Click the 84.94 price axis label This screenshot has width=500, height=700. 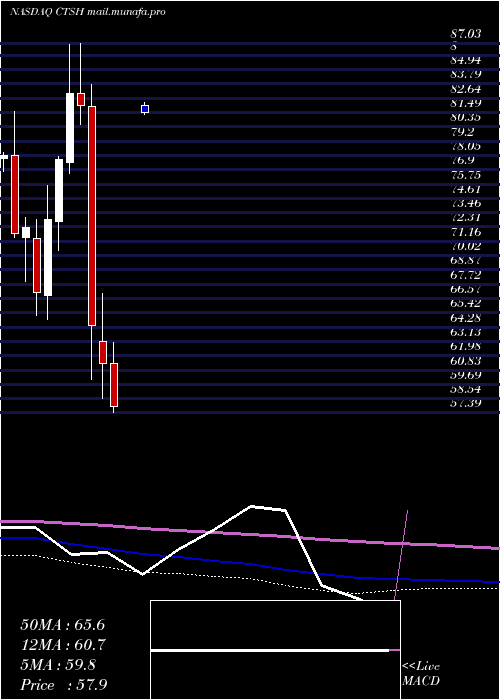[466, 60]
